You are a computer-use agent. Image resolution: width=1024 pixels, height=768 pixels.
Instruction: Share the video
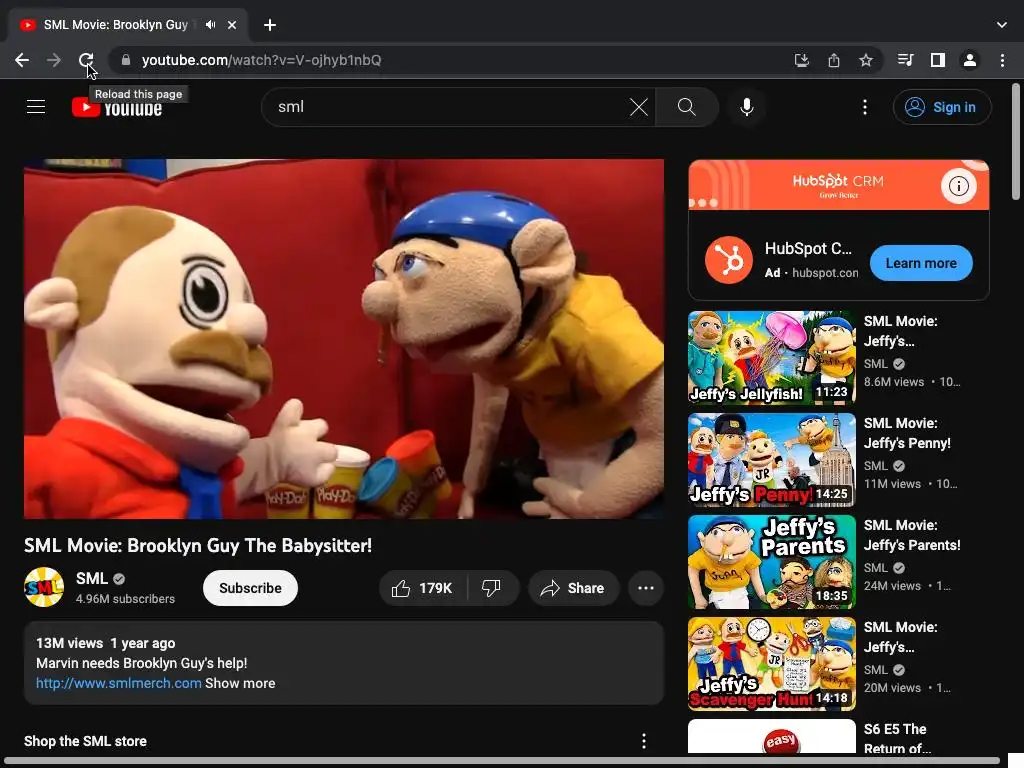coord(573,588)
